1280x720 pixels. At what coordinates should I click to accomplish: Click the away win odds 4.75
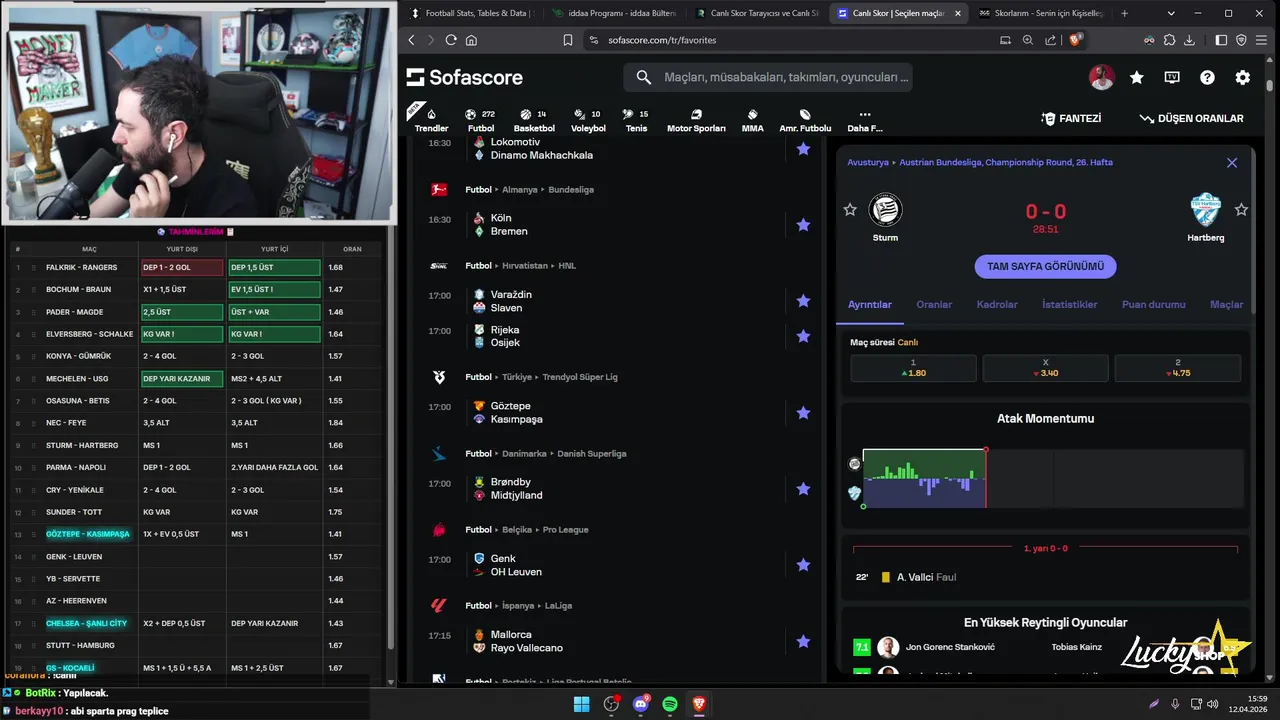(1178, 368)
